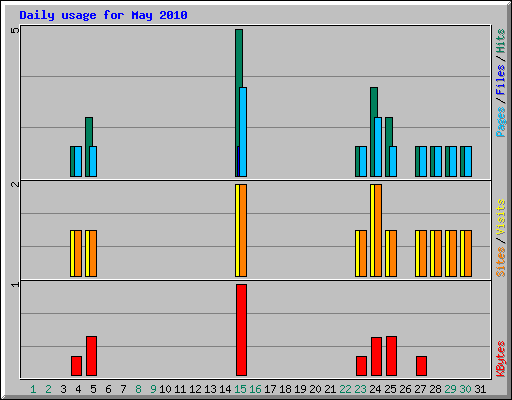
Task: Click the red KBytes bar for day 24
Action: pos(376,357)
